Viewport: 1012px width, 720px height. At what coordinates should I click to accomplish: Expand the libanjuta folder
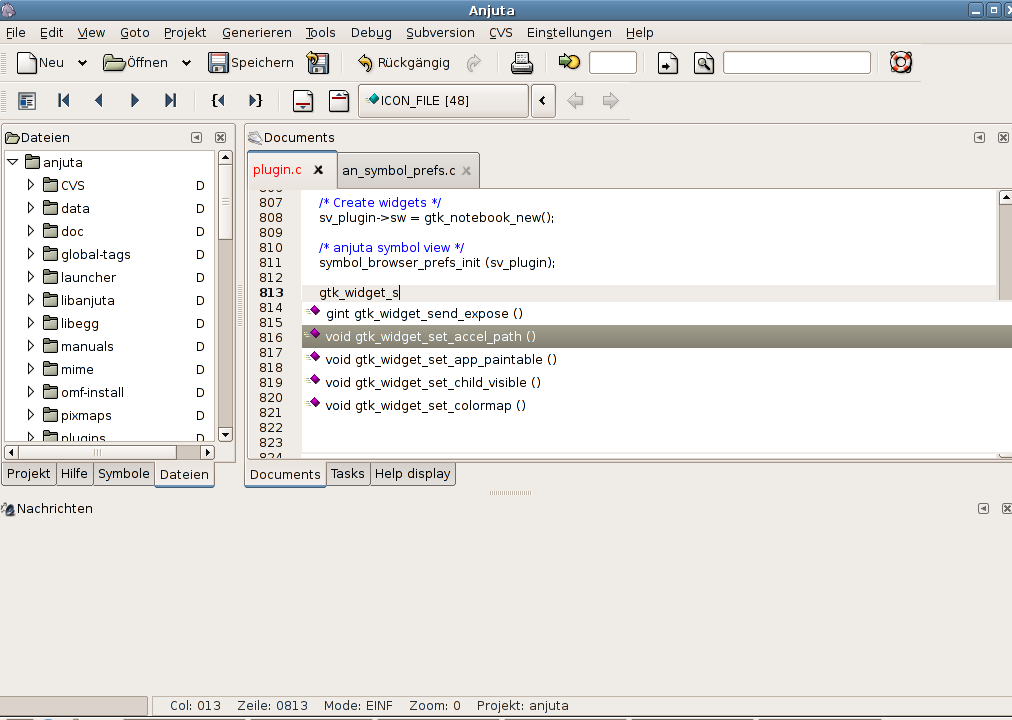[30, 300]
